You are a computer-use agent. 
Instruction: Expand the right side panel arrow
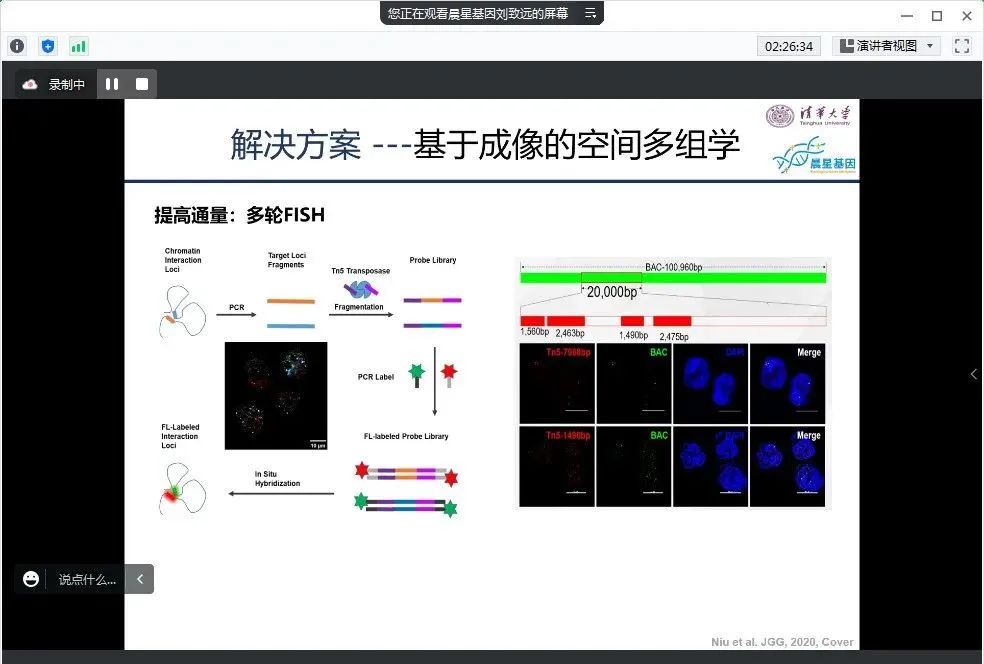tap(974, 374)
